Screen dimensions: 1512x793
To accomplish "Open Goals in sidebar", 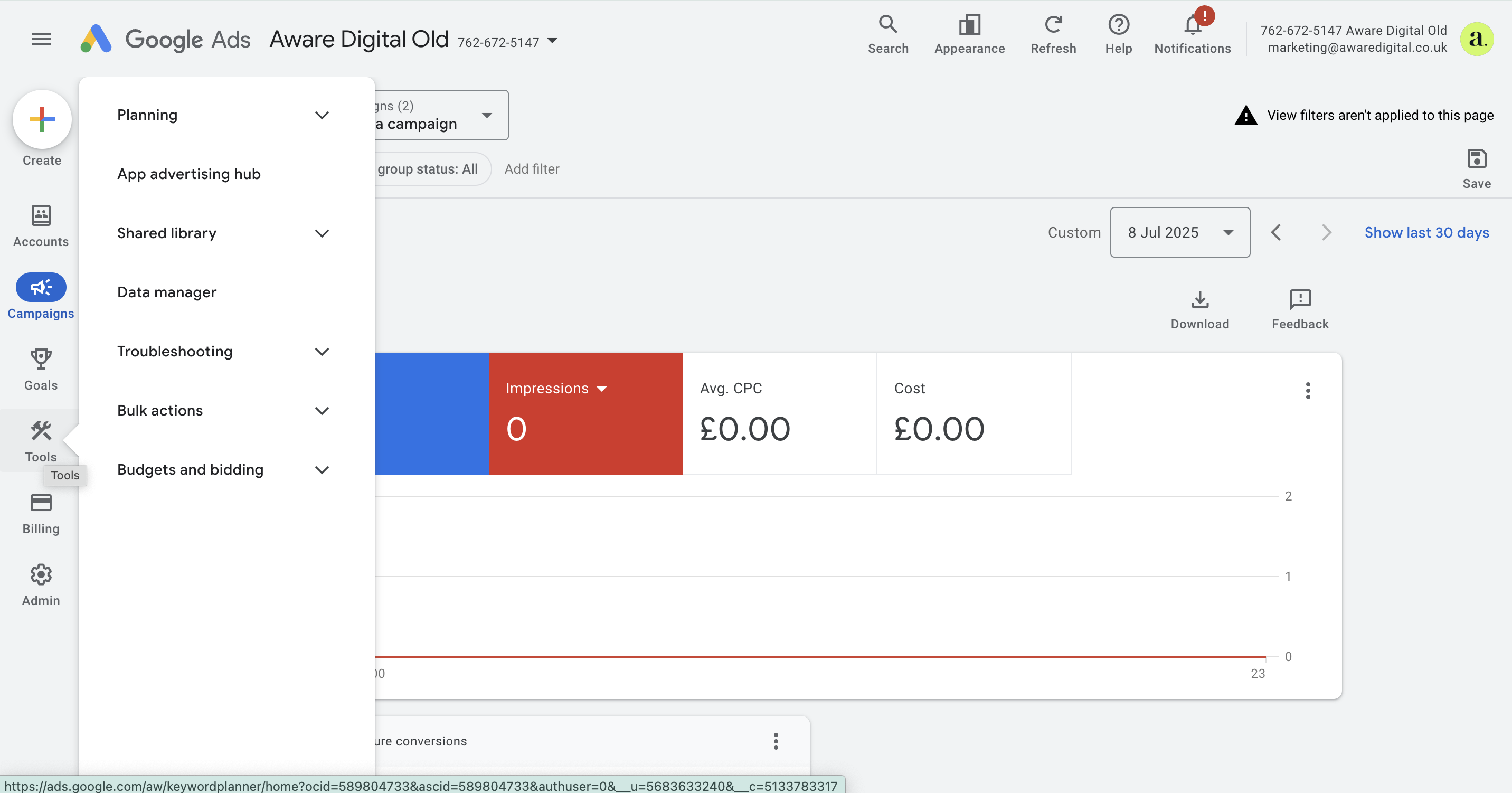I will 41,370.
